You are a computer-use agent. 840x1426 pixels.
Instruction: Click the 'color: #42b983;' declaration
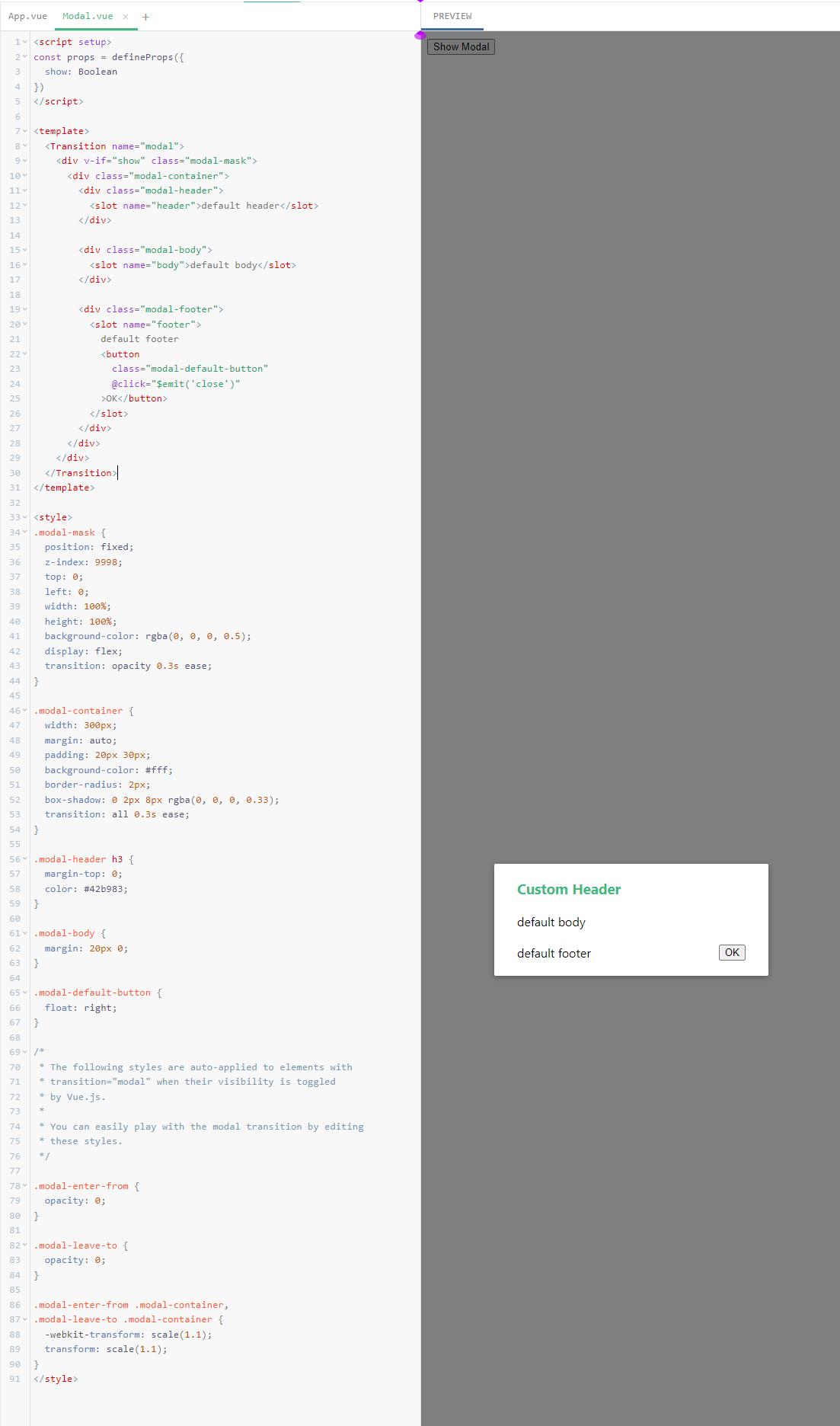86,889
